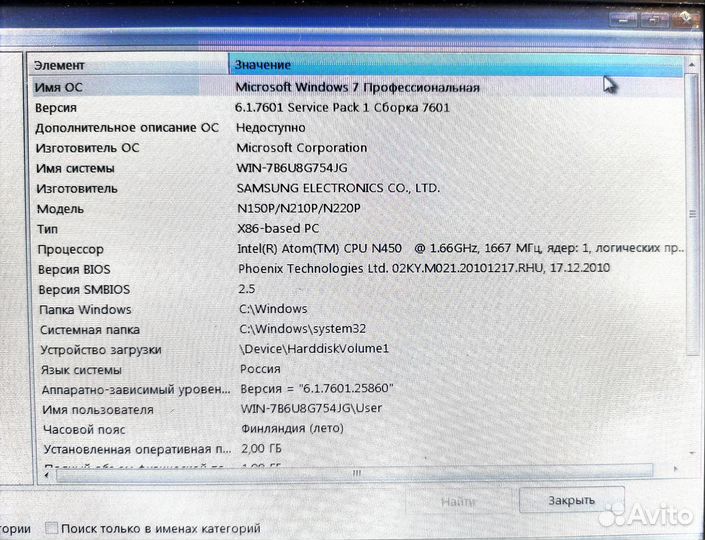The height and width of the screenshot is (540, 705).
Task: Click the X86-based PC value
Action: click(x=278, y=229)
